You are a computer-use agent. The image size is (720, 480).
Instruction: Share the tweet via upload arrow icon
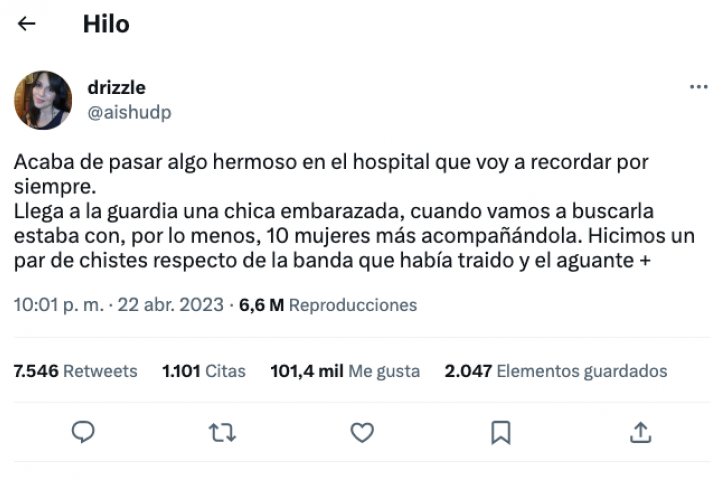tap(641, 432)
